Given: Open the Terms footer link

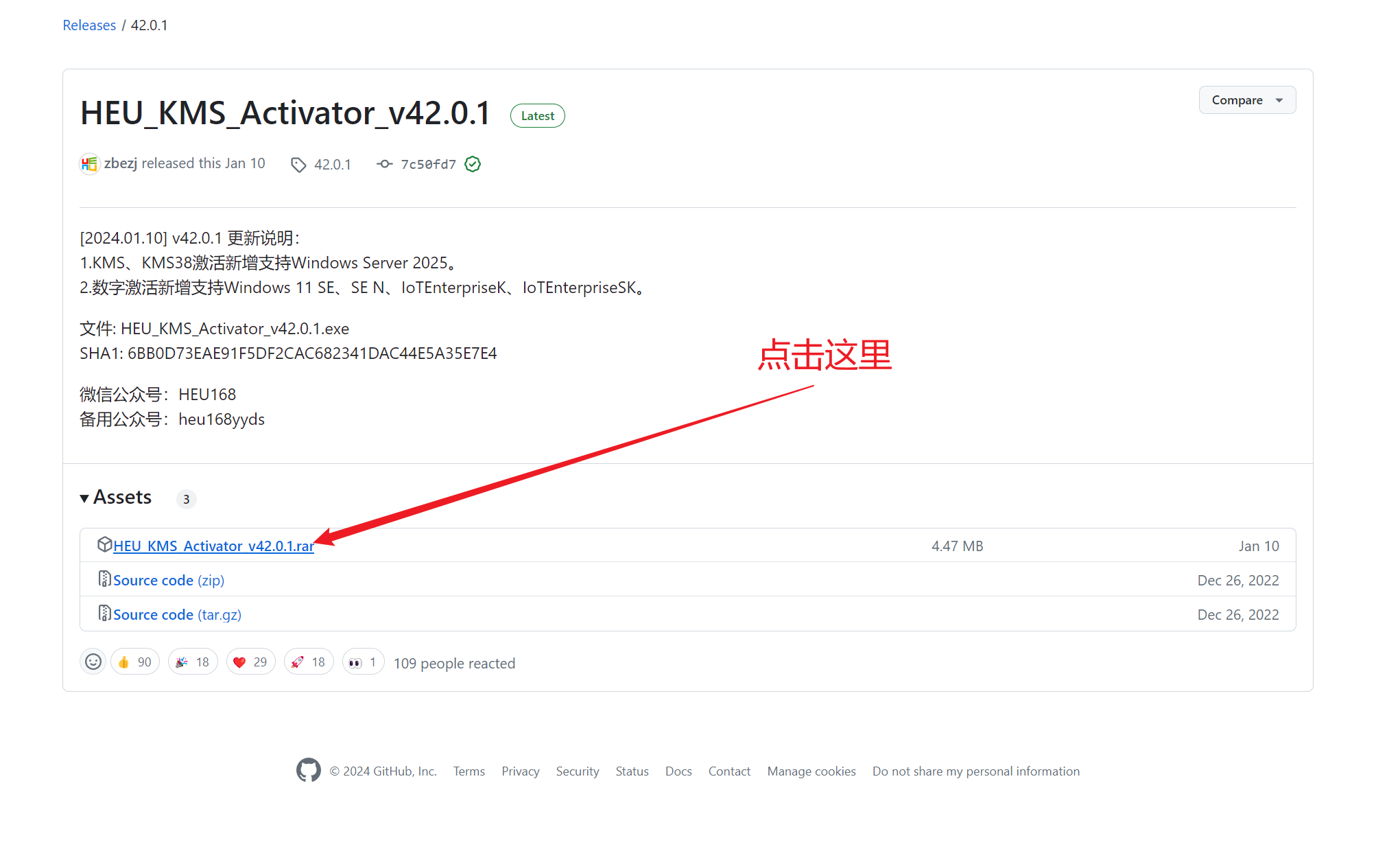Looking at the screenshot, I should click(469, 771).
